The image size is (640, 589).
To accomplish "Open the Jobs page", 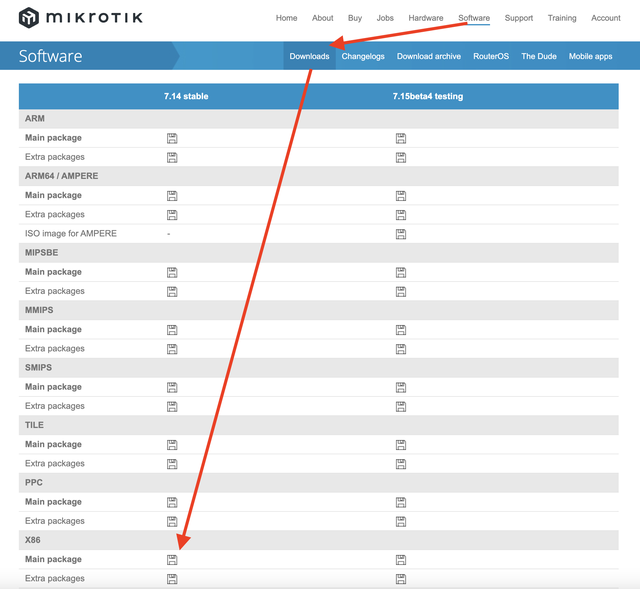I will tap(385, 18).
